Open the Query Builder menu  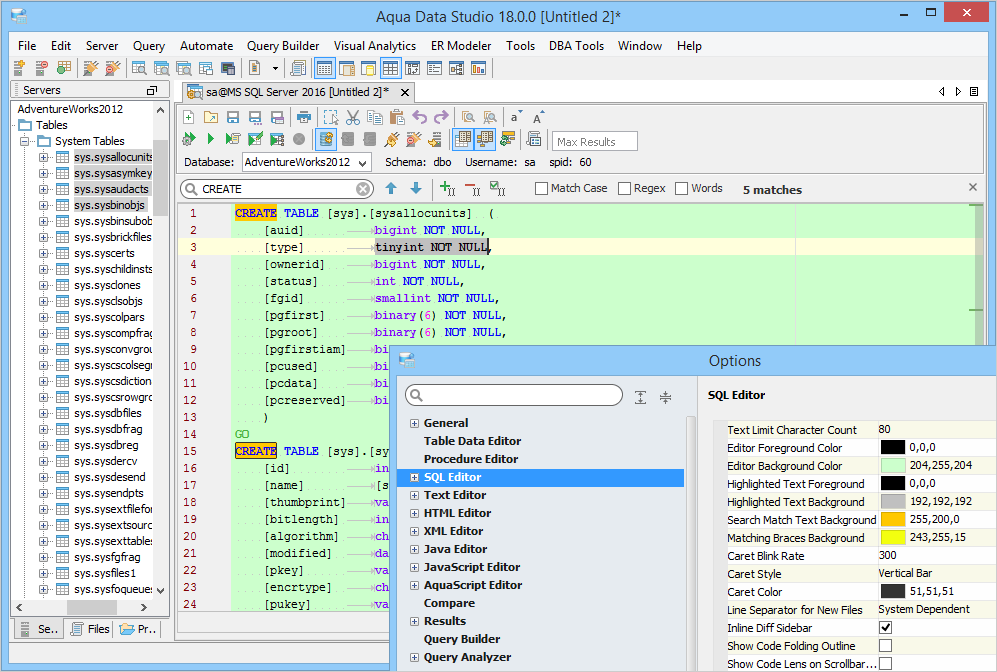pos(283,46)
